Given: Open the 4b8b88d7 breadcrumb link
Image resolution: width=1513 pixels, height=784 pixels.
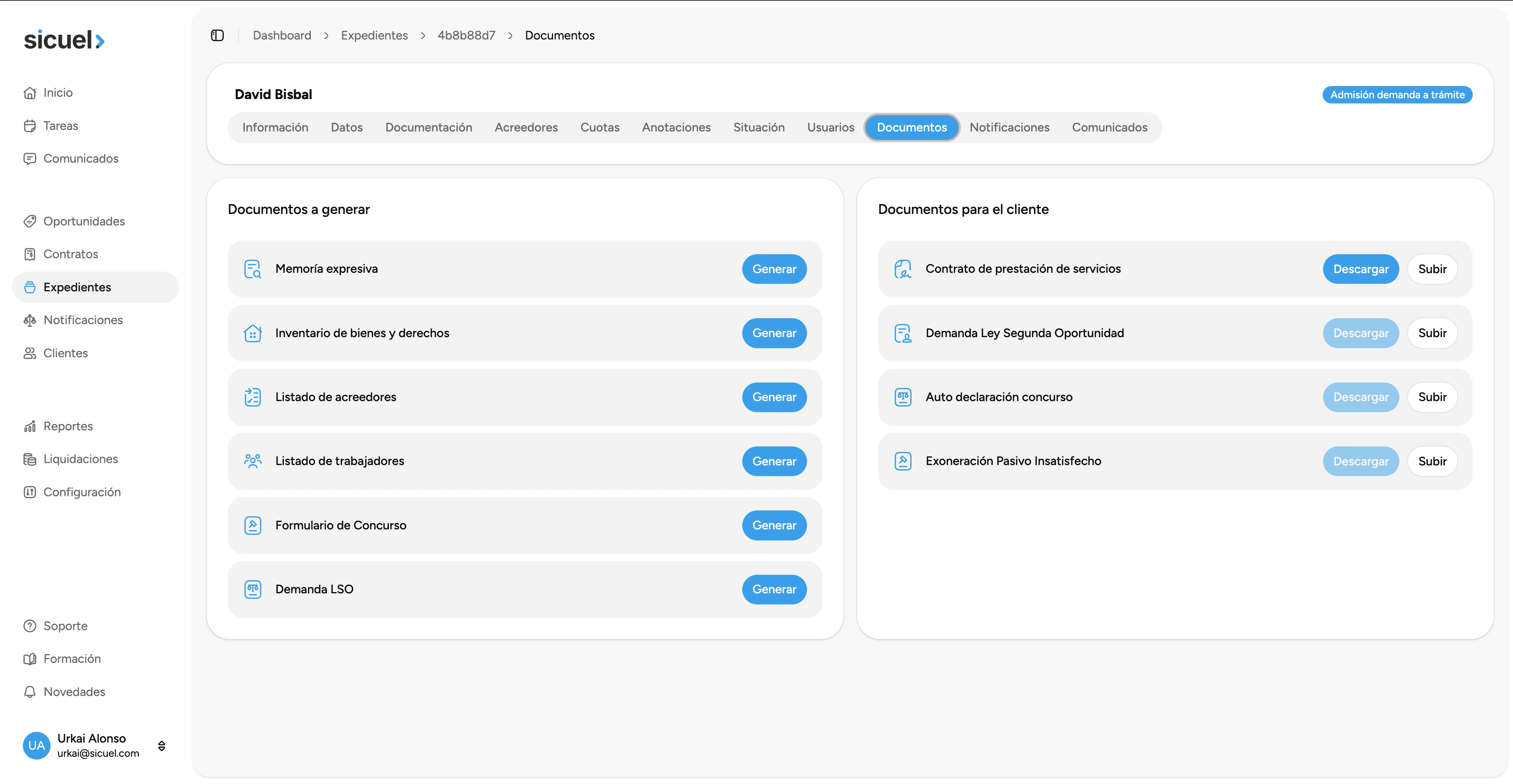Looking at the screenshot, I should [x=466, y=35].
